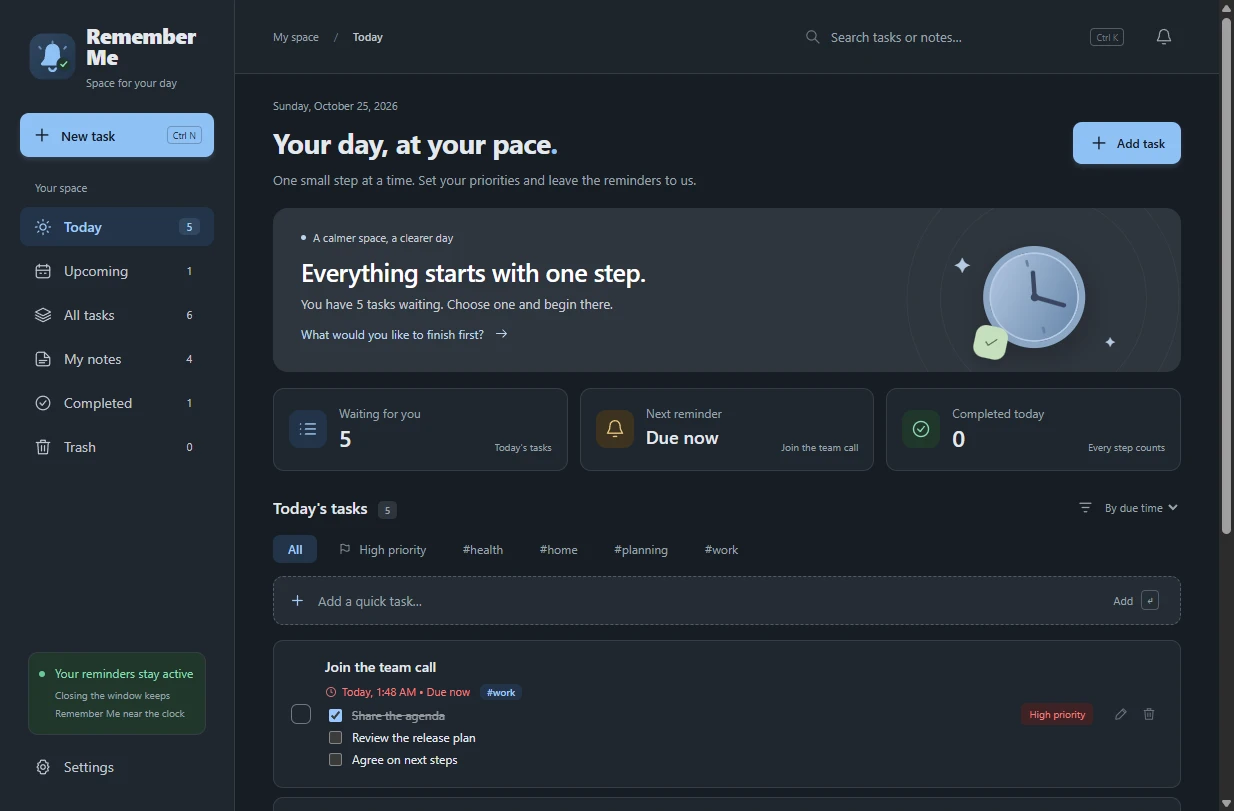Viewport: 1234px width, 811px height.
Task: Open the notifications bell icon
Action: (x=1164, y=37)
